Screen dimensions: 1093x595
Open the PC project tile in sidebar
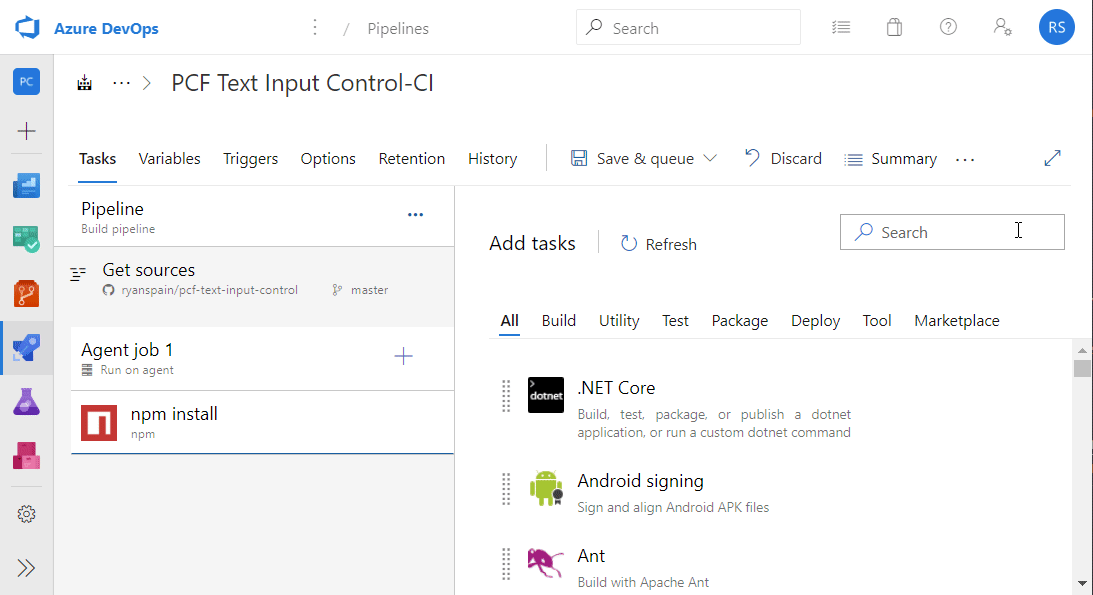point(26,82)
